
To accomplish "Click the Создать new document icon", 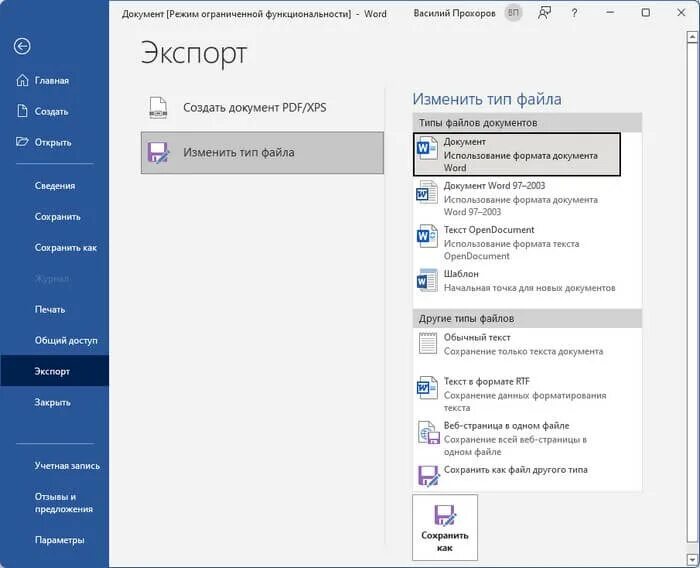I will pos(22,111).
